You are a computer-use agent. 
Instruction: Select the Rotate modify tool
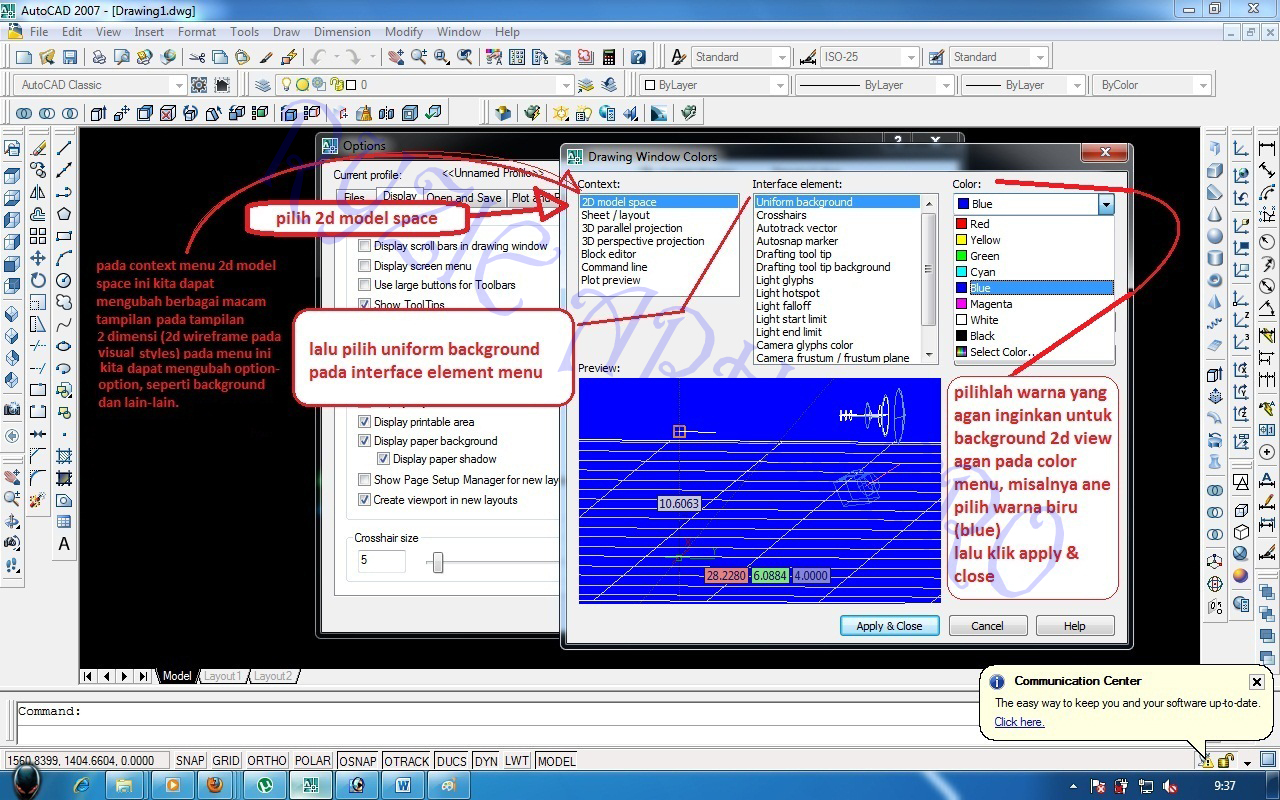38,280
